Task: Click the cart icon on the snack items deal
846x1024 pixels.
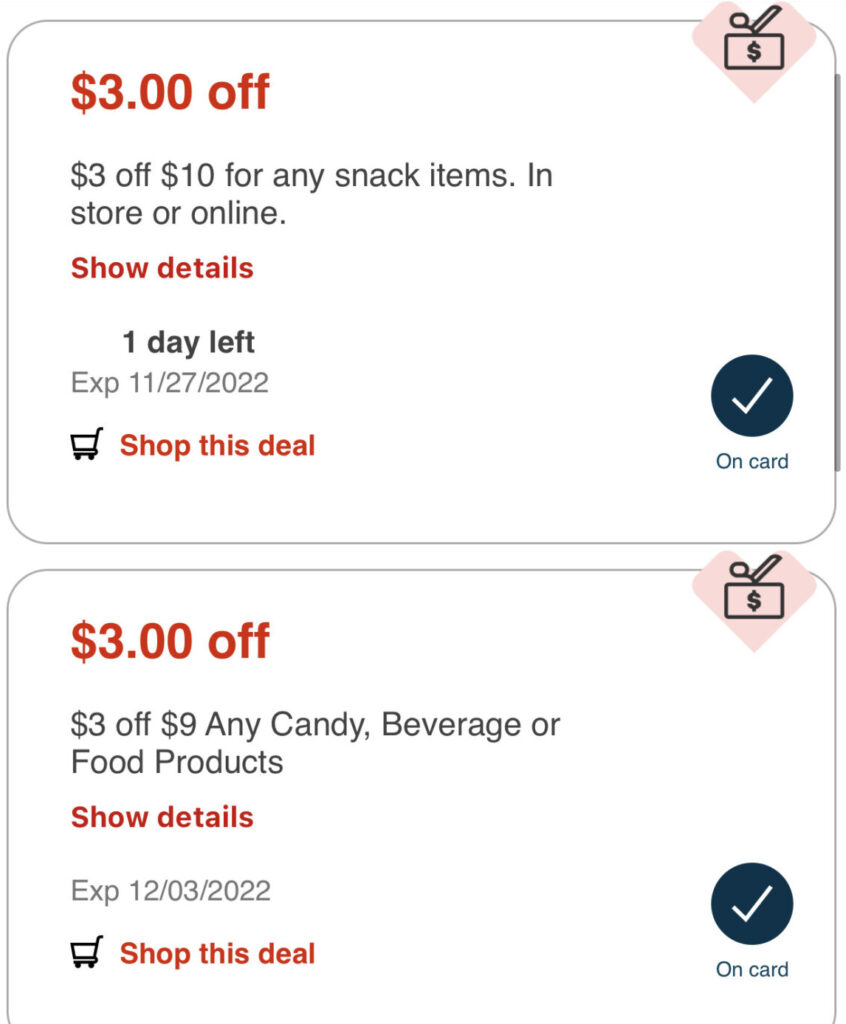Action: (87, 446)
